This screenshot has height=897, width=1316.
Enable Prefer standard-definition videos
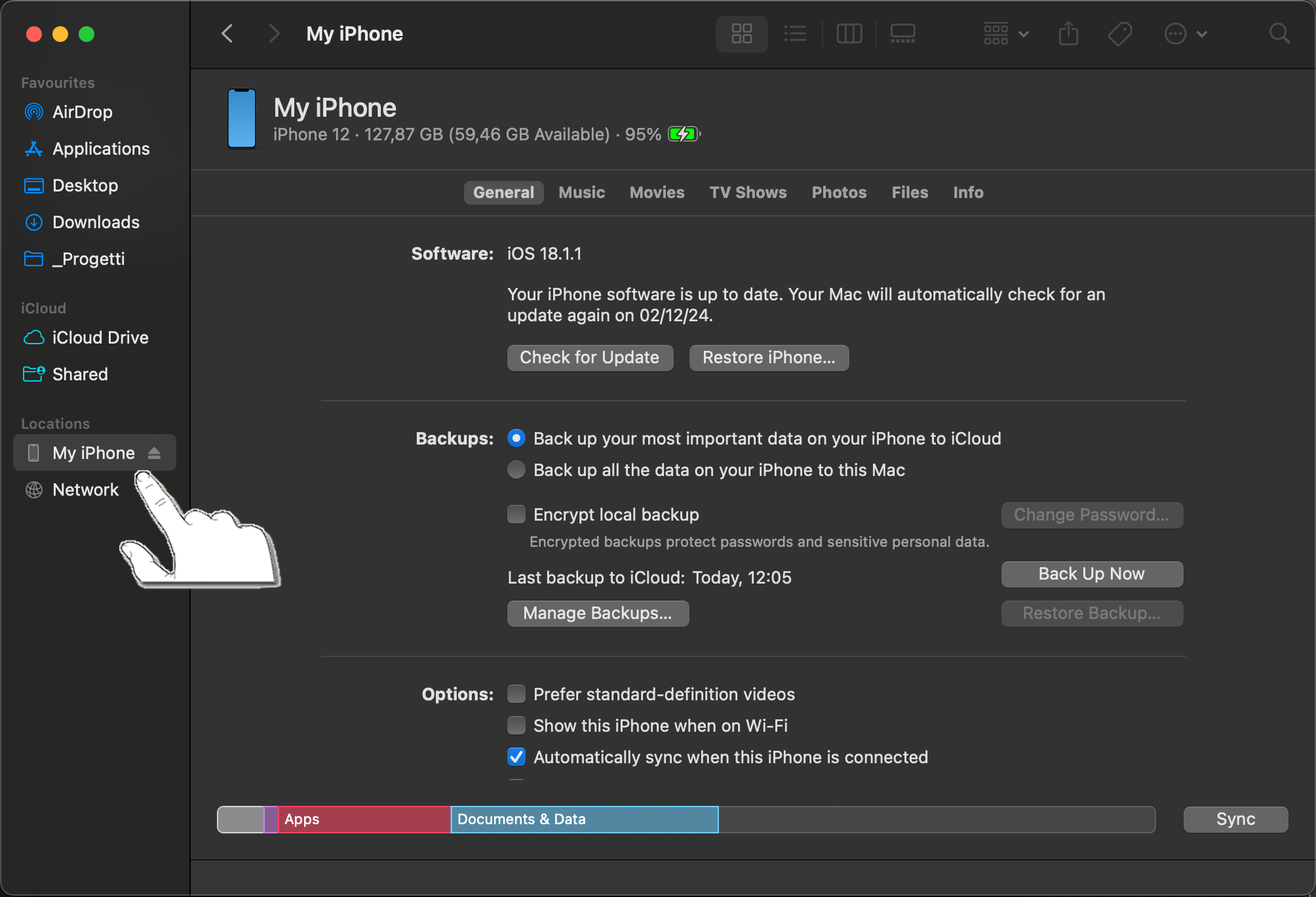(516, 694)
